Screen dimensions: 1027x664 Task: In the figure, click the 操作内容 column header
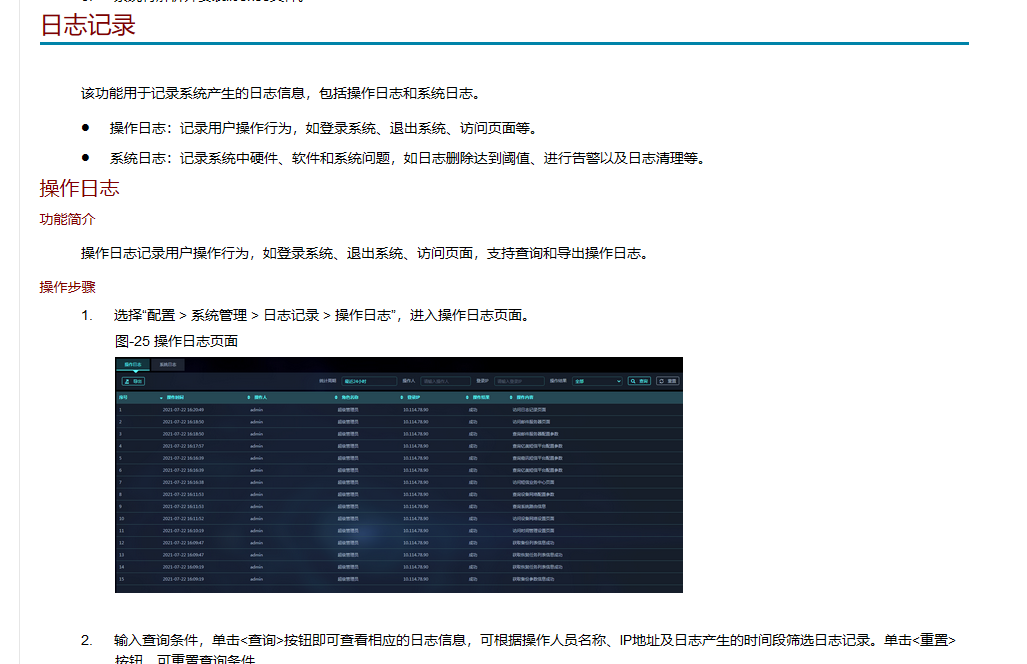tap(523, 397)
